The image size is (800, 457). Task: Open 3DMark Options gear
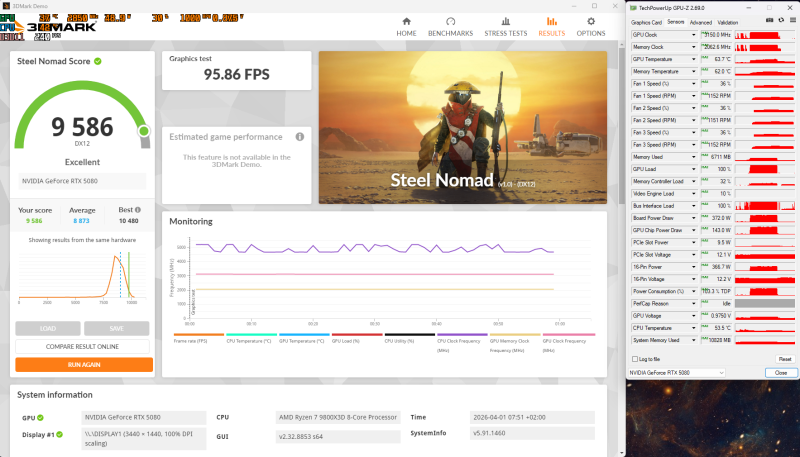(x=591, y=27)
